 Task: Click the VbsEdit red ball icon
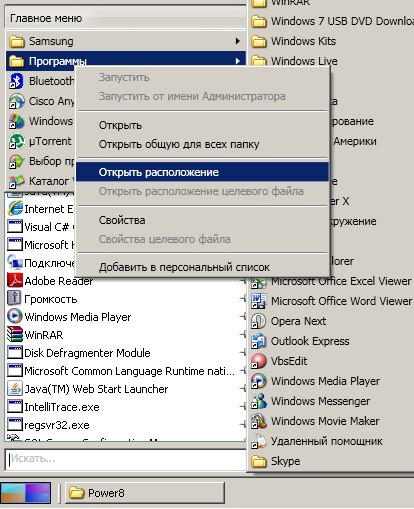259,361
